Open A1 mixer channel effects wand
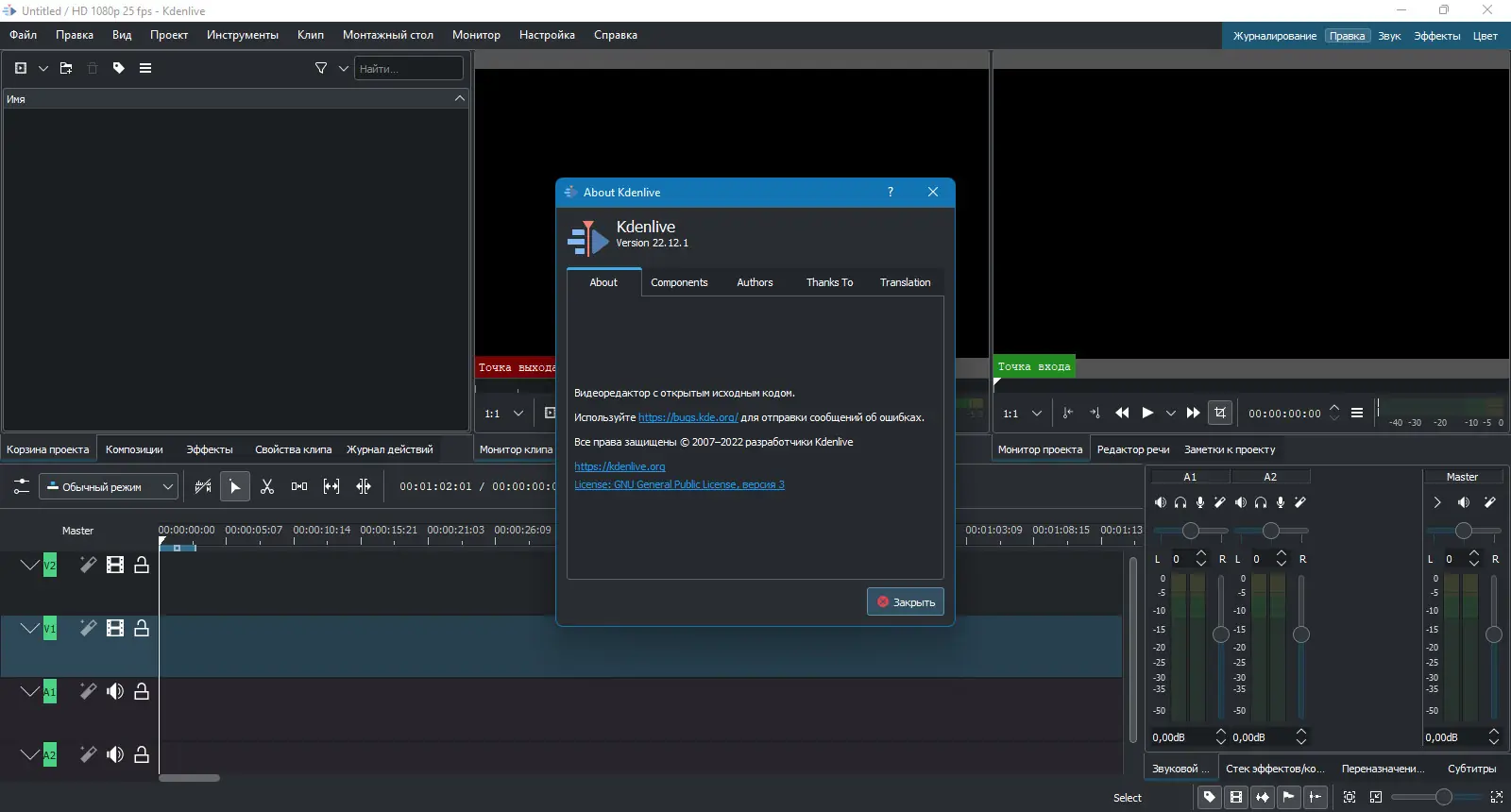Viewport: 1511px width, 812px height. [1220, 502]
